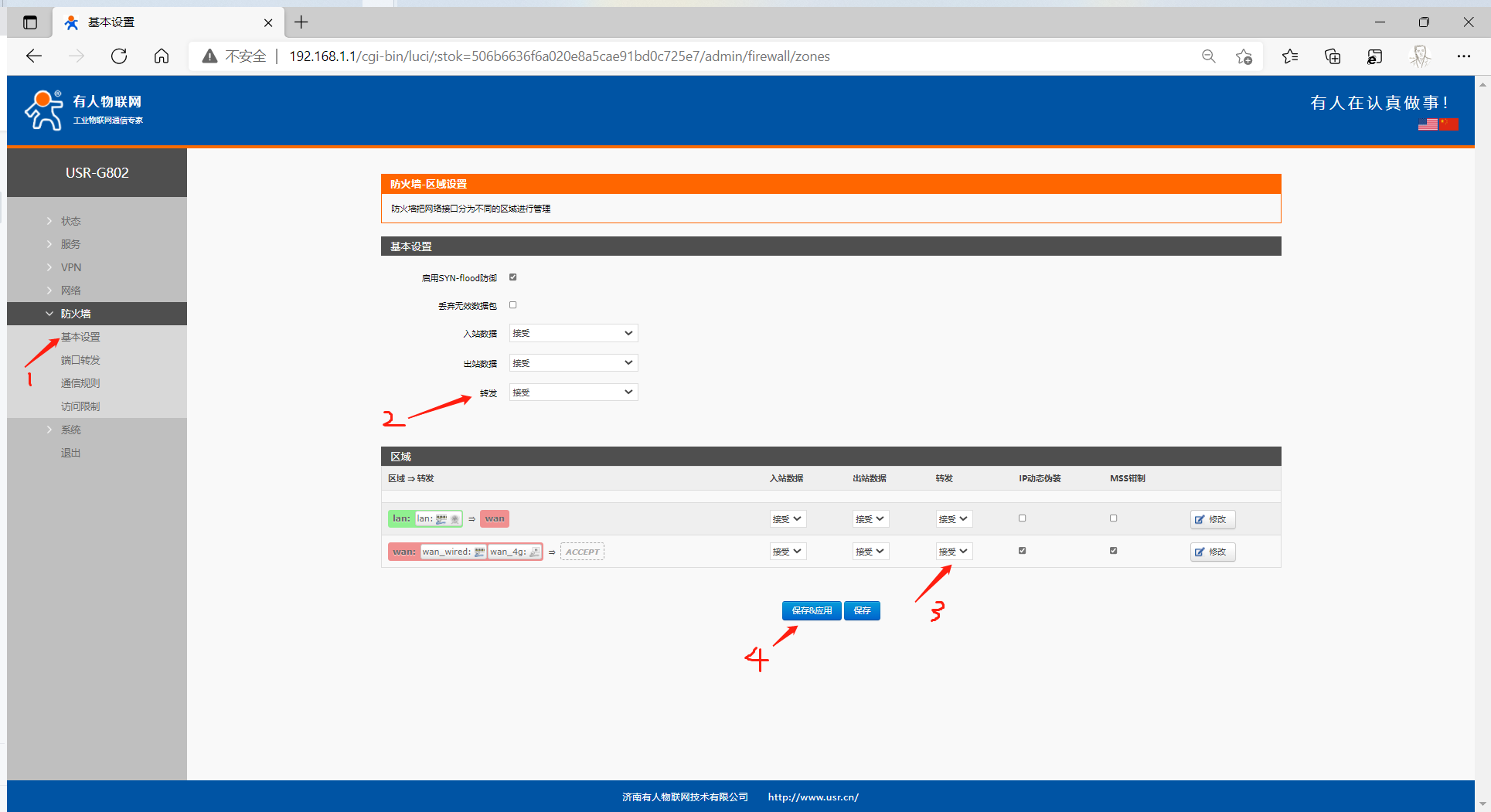Open browser collections icon

click(x=1333, y=56)
